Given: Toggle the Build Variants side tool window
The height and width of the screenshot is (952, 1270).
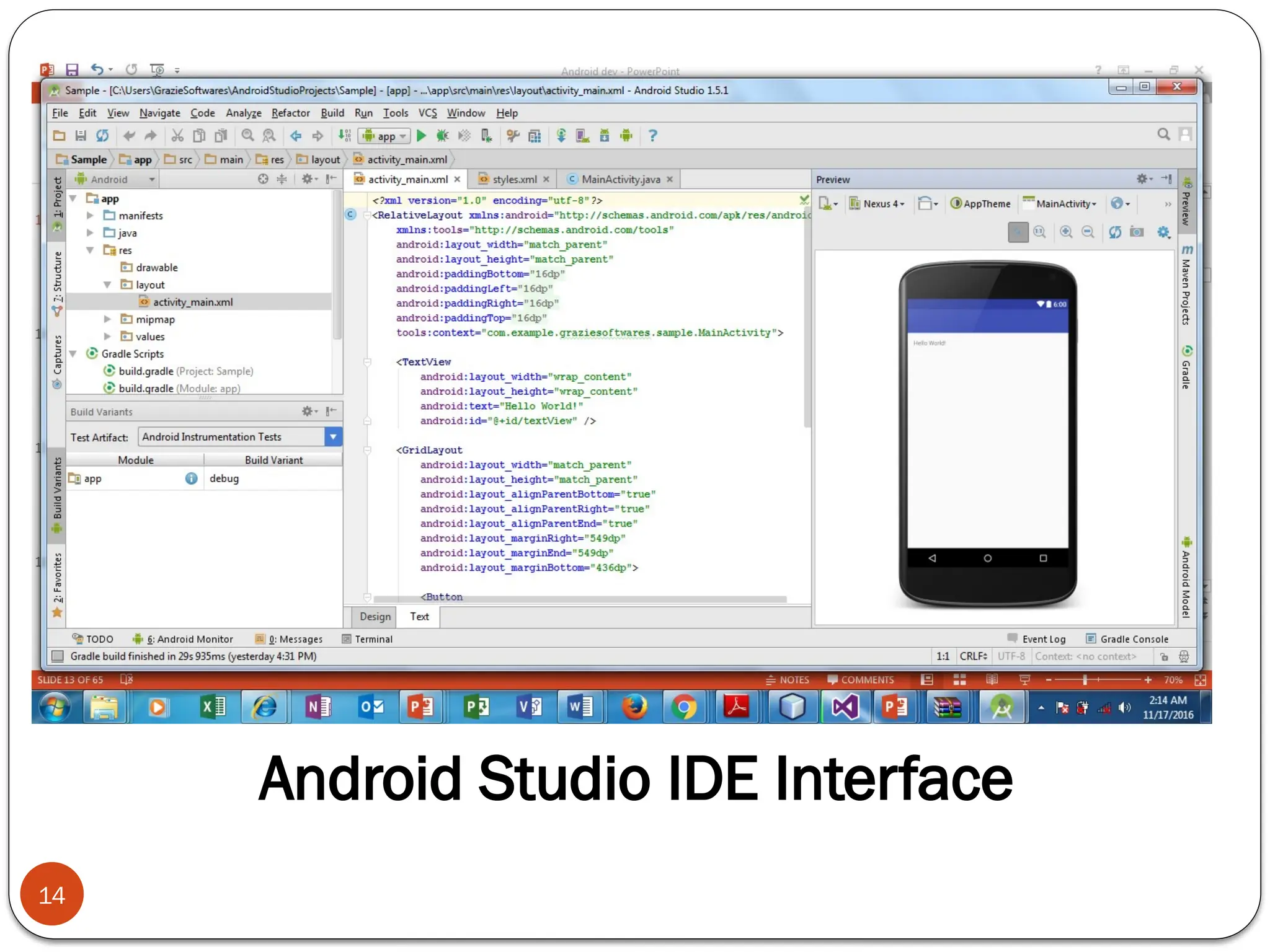Looking at the screenshot, I should pyautogui.click(x=58, y=495).
